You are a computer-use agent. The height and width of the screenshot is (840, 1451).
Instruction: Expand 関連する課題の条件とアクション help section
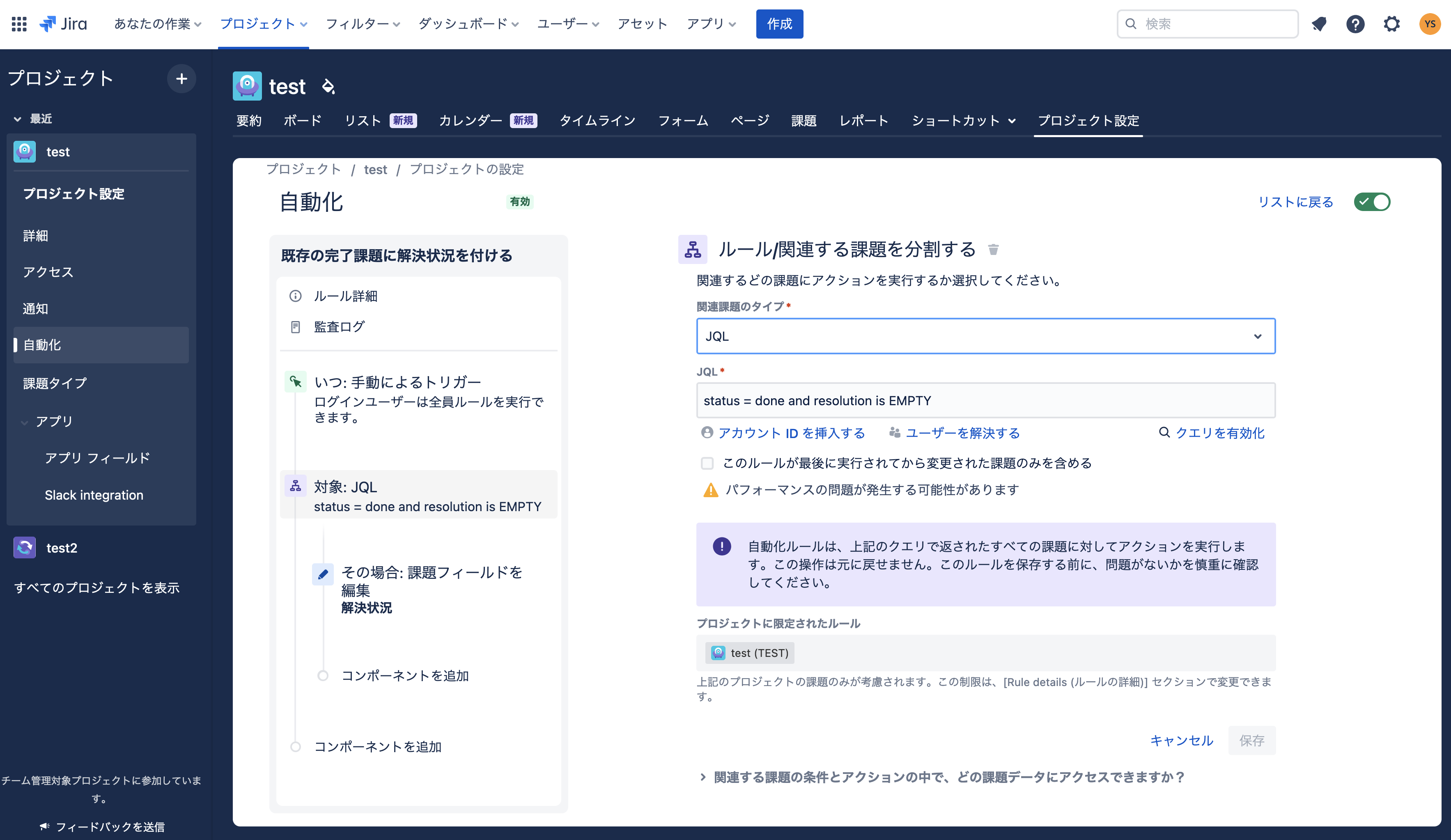click(943, 777)
